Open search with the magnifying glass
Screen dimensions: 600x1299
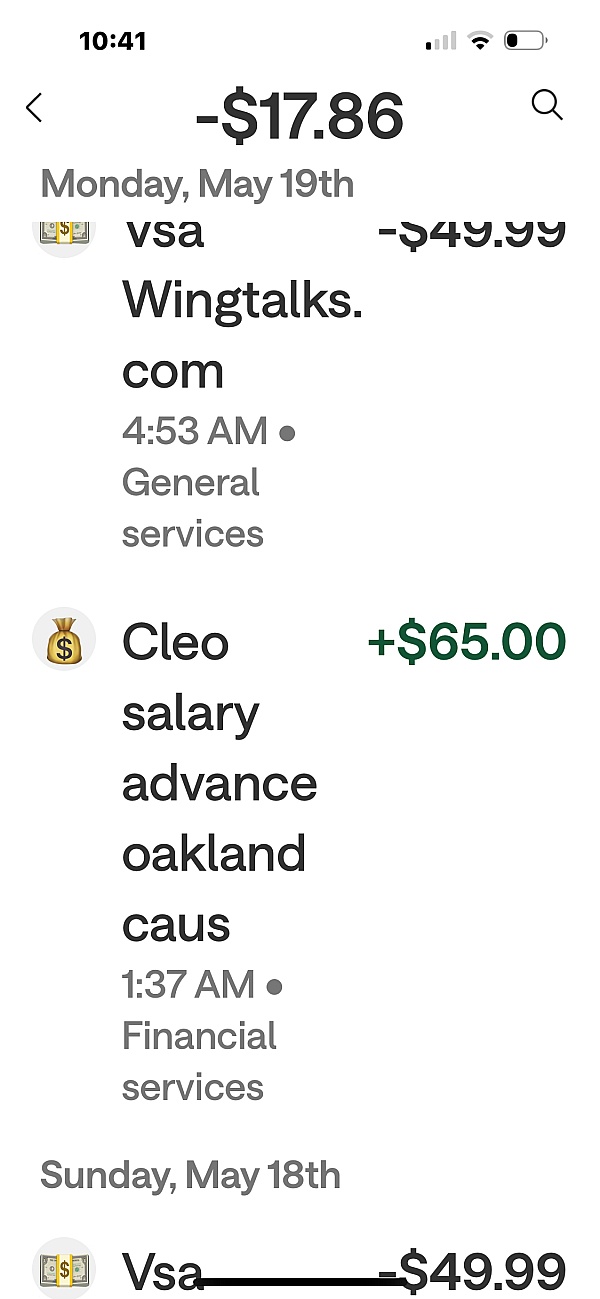(x=547, y=104)
